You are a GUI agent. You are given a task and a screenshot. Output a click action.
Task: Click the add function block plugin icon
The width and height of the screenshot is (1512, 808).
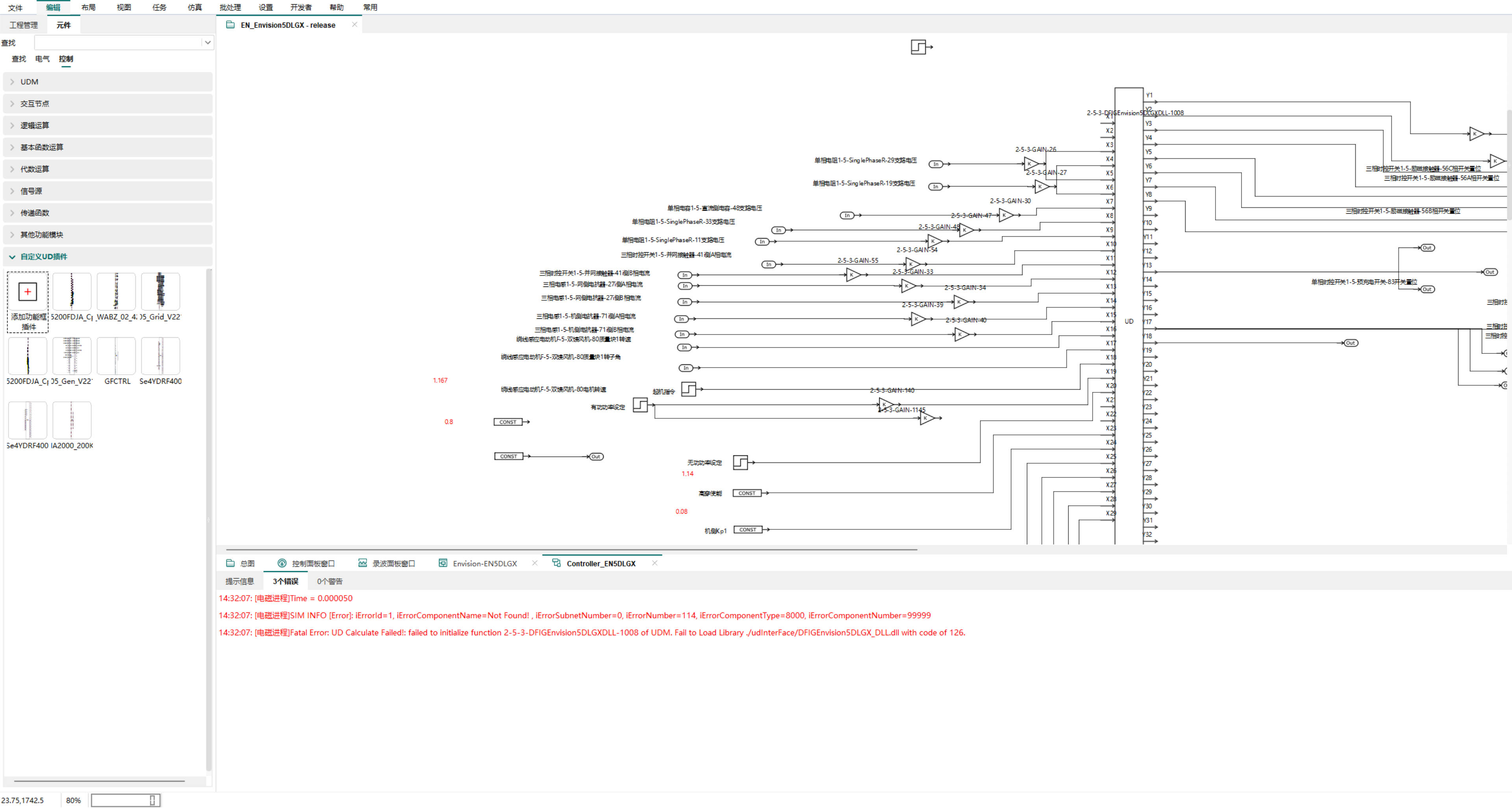[x=28, y=292]
